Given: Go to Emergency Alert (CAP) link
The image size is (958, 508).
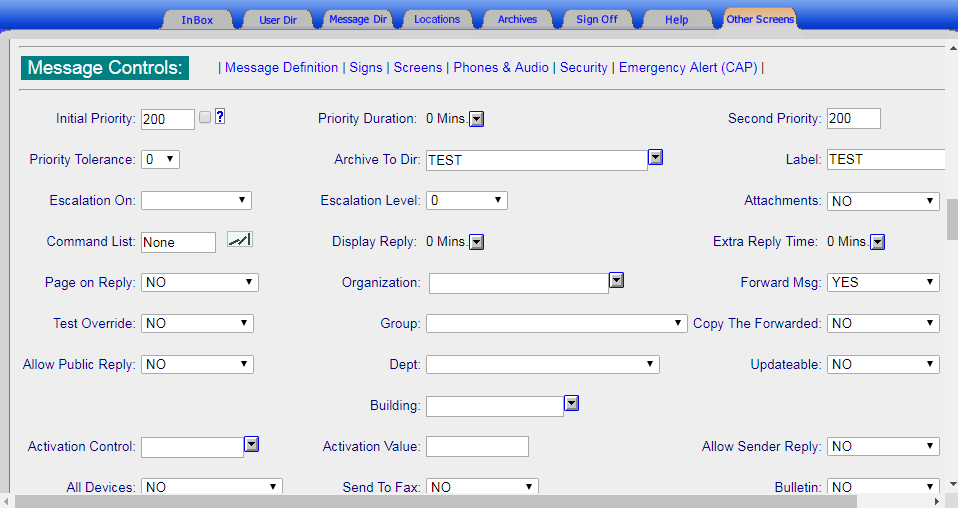Looking at the screenshot, I should [688, 67].
